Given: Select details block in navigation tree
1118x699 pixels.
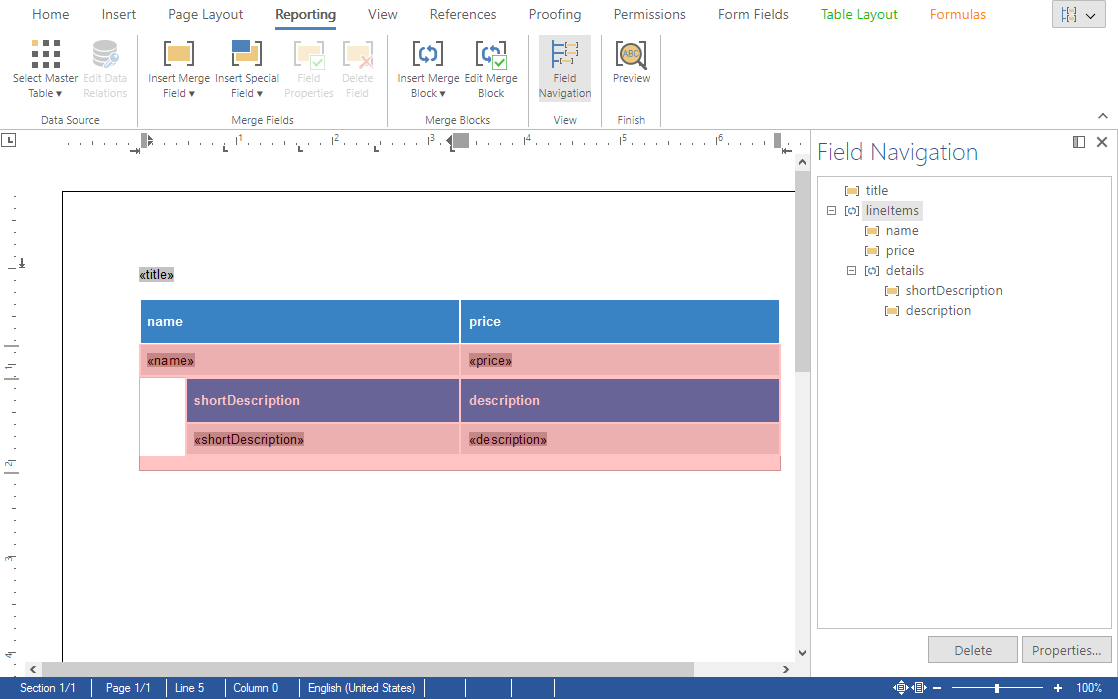Looking at the screenshot, I should coord(905,270).
